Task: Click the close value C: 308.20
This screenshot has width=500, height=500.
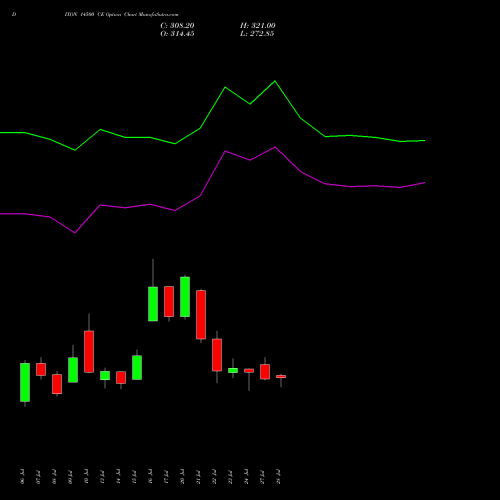Action: [177, 26]
